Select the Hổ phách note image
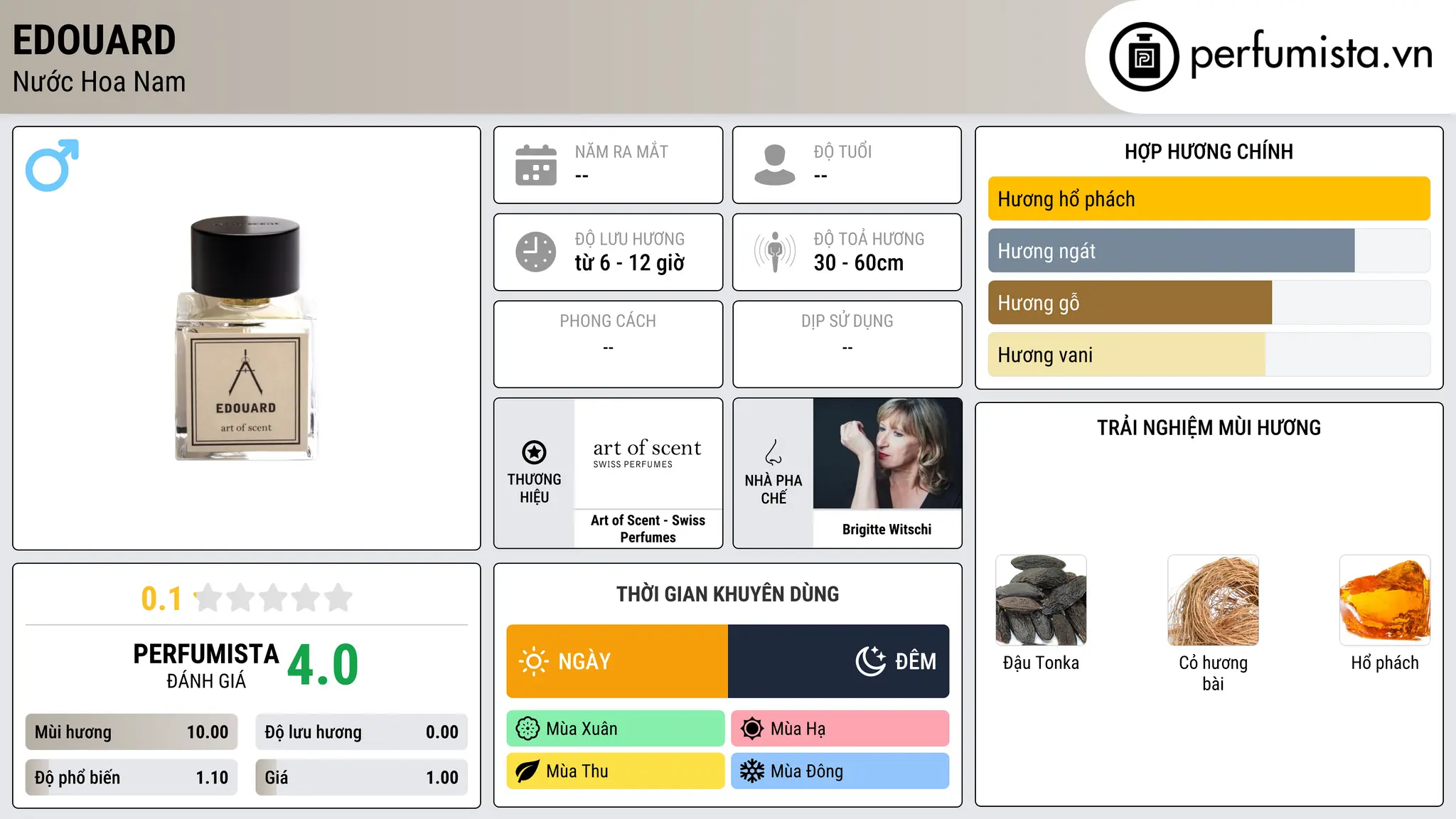The image size is (1456, 819). [x=1385, y=600]
